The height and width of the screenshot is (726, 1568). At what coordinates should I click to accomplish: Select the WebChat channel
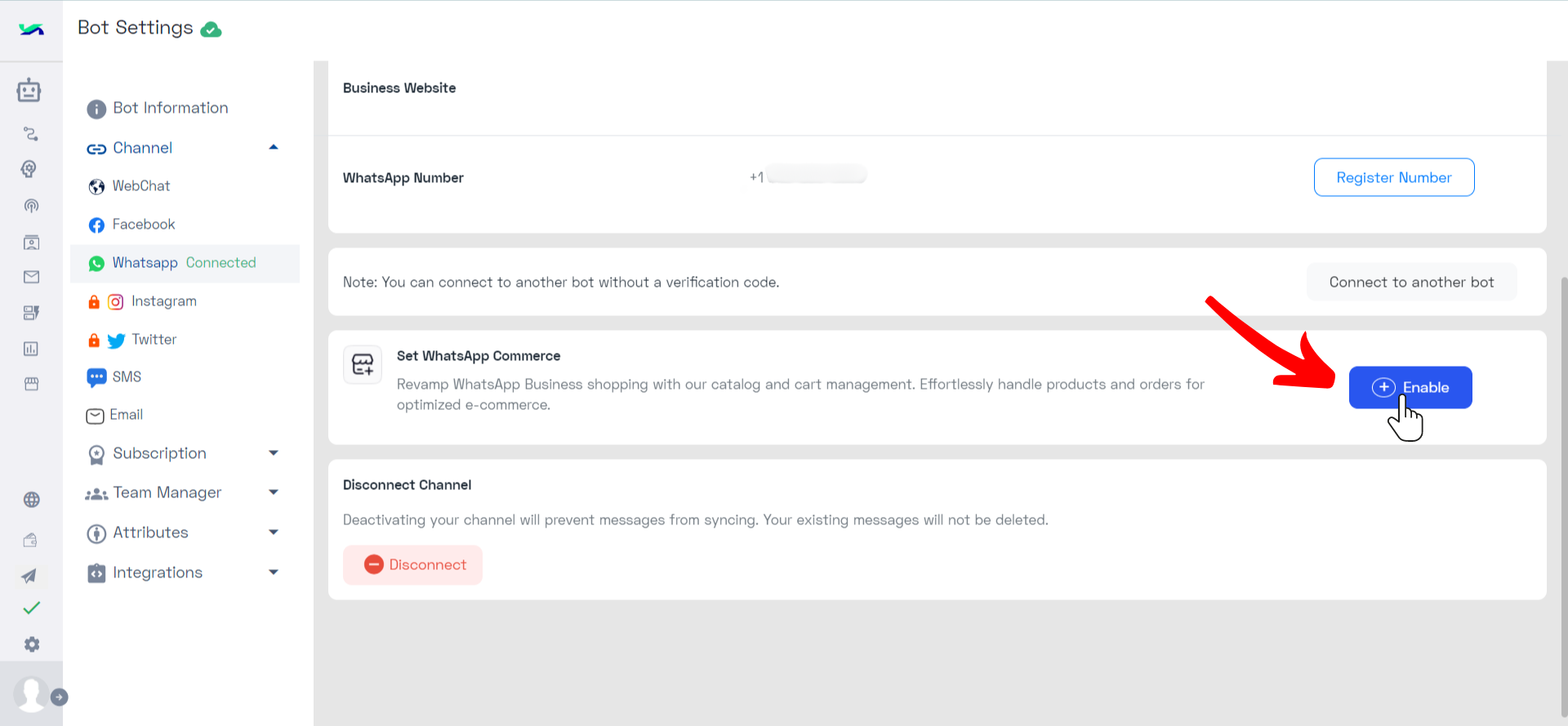(x=129, y=186)
